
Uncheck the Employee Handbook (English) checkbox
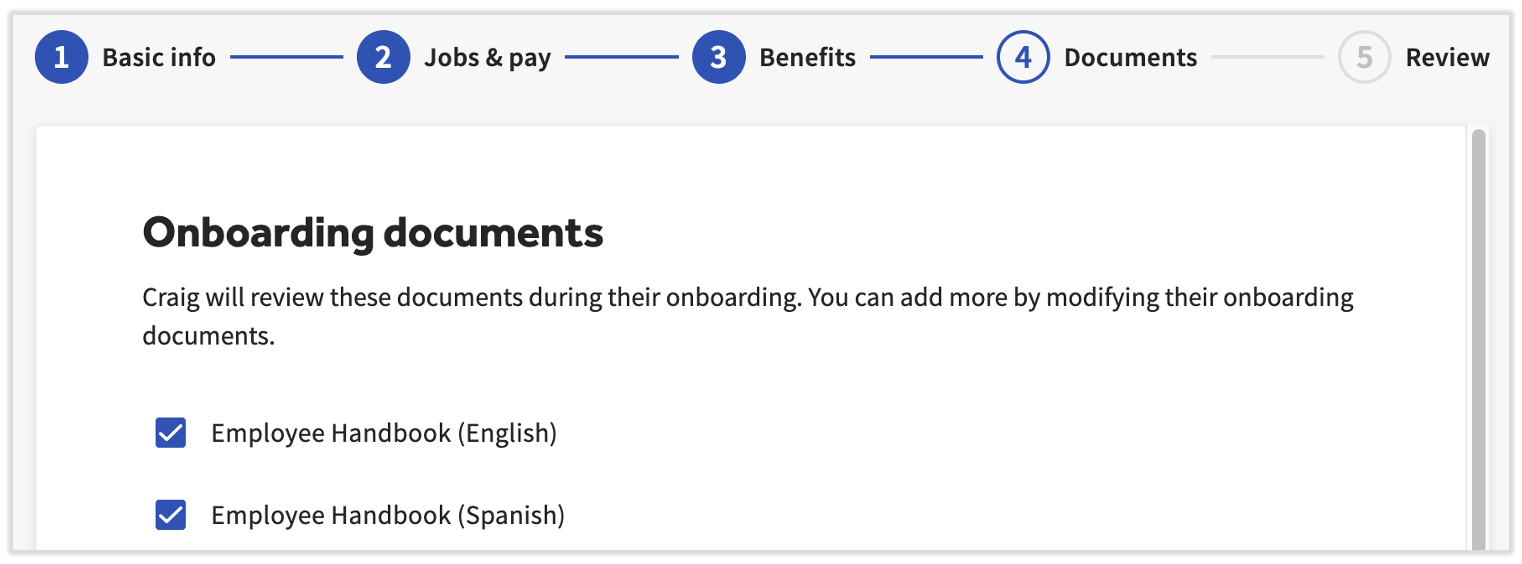(171, 433)
